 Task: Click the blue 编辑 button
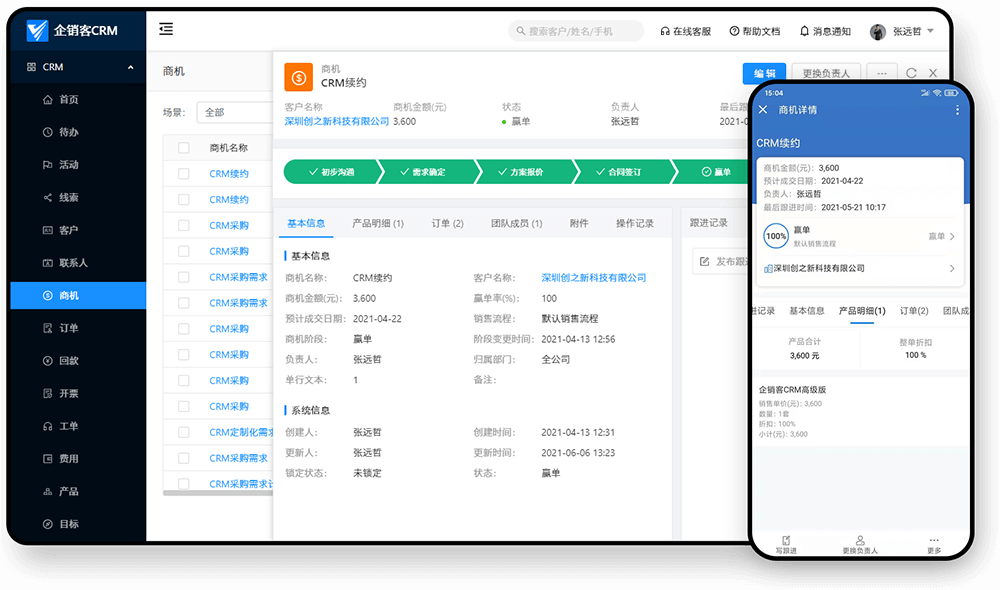[764, 73]
